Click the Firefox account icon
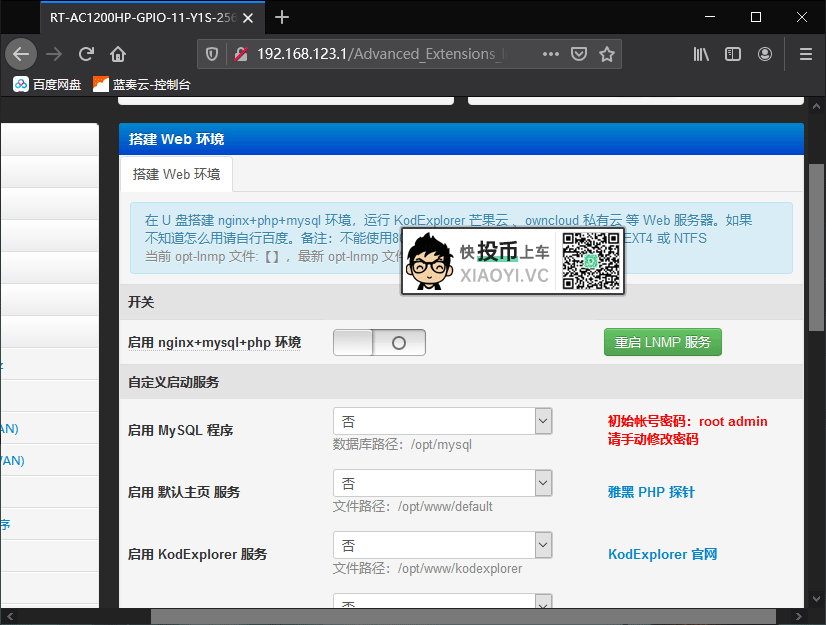The image size is (826, 625). [765, 54]
